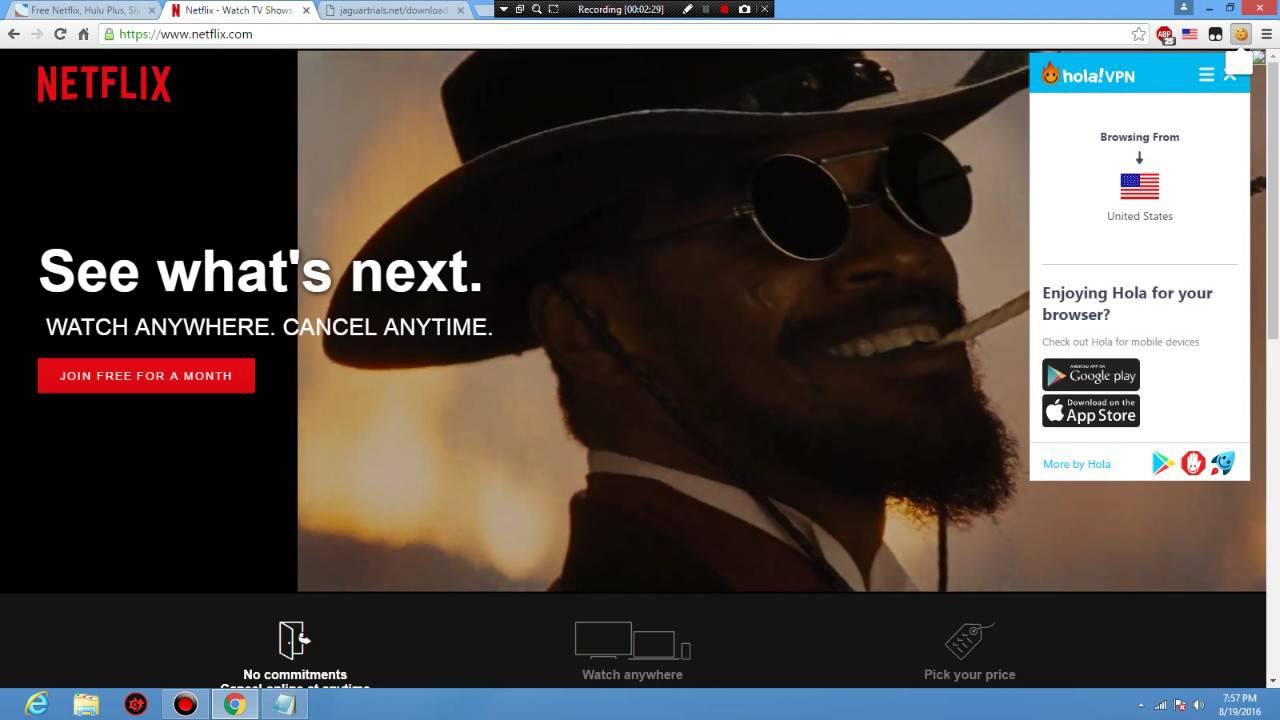
Task: Launch Internet Explorer from taskbar
Action: coord(37,704)
